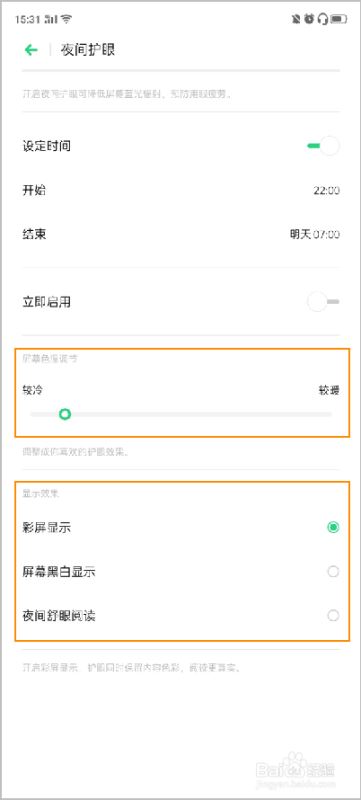The height and width of the screenshot is (800, 361).
Task: Tap the 夜间护眼 page title
Action: coord(88,50)
